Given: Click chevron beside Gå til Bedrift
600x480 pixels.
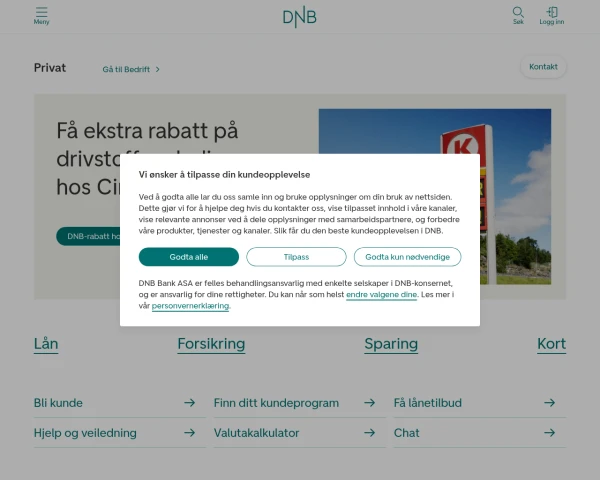Looking at the screenshot, I should coord(158,69).
